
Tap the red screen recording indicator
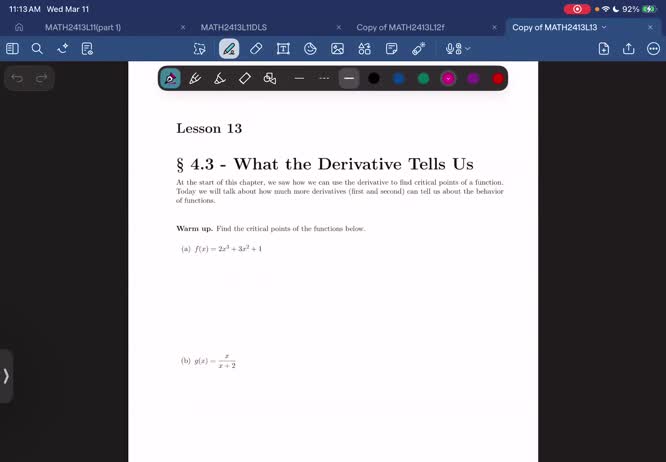577,9
